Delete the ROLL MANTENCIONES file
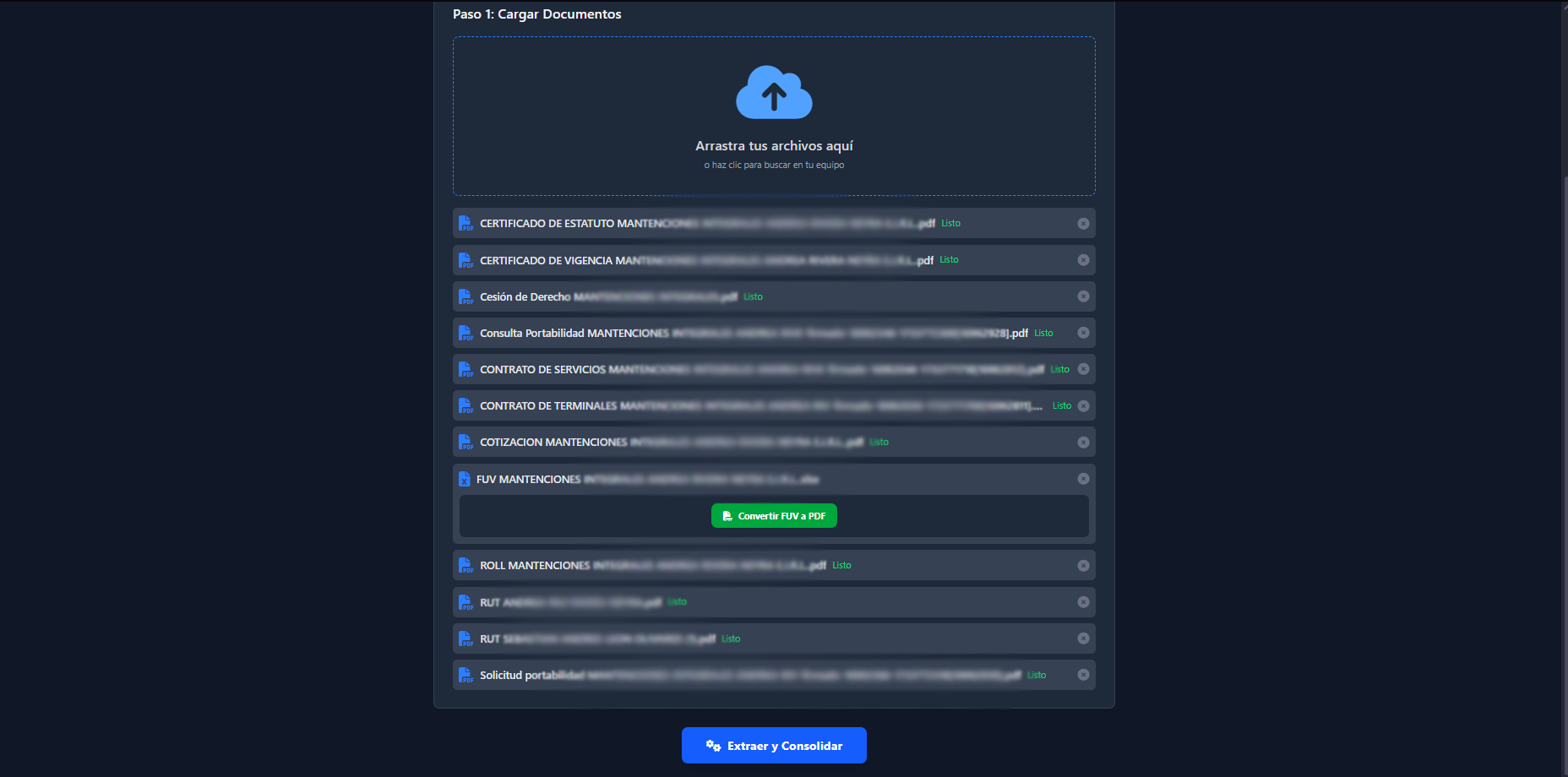The height and width of the screenshot is (777, 1568). 1083,566
